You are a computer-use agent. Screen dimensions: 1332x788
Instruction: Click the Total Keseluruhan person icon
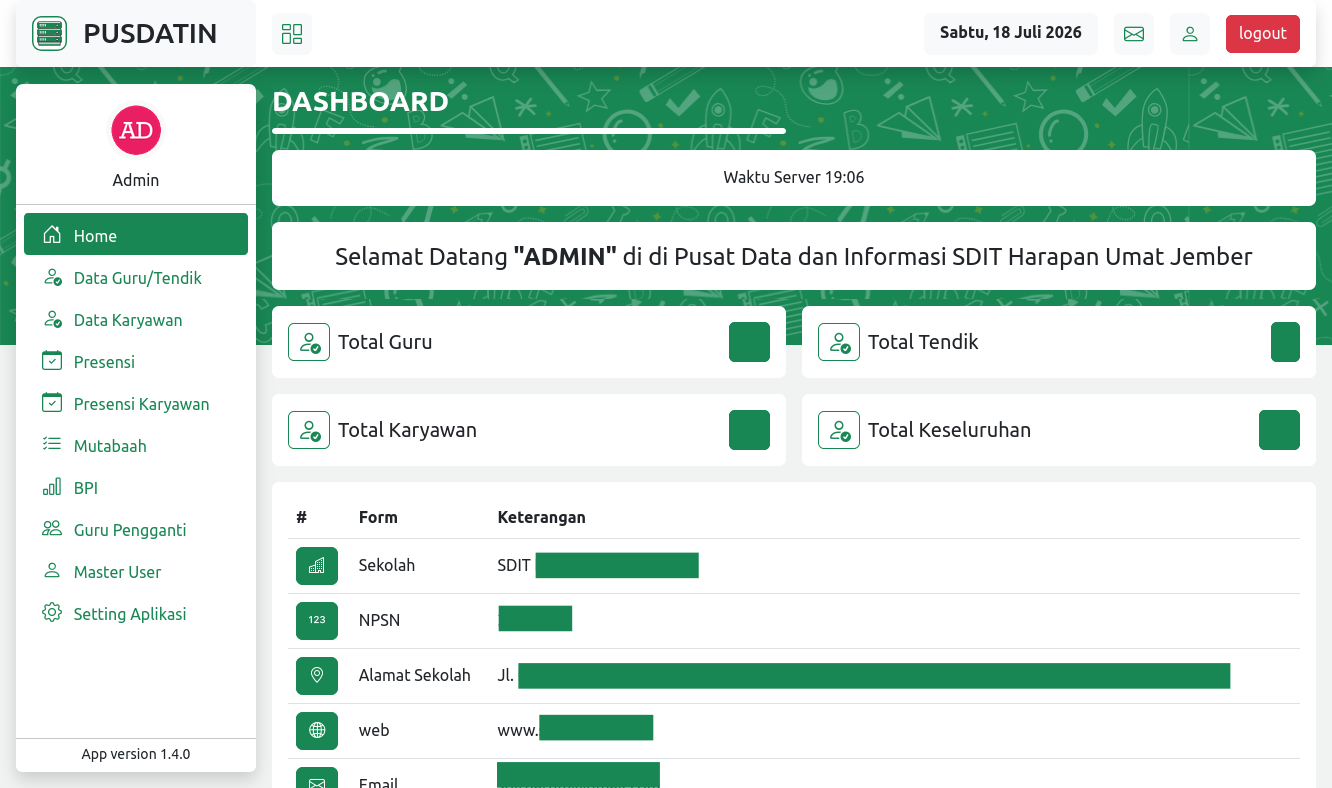click(x=839, y=430)
